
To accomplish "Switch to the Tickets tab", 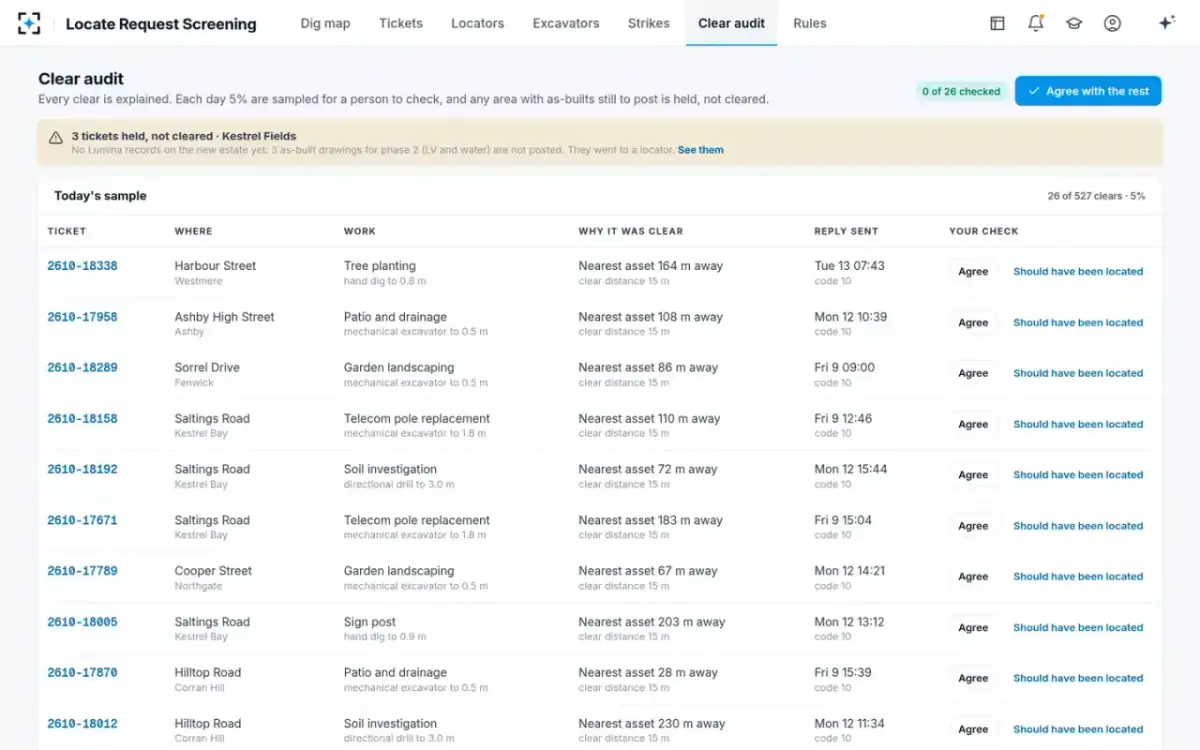I will (401, 23).
